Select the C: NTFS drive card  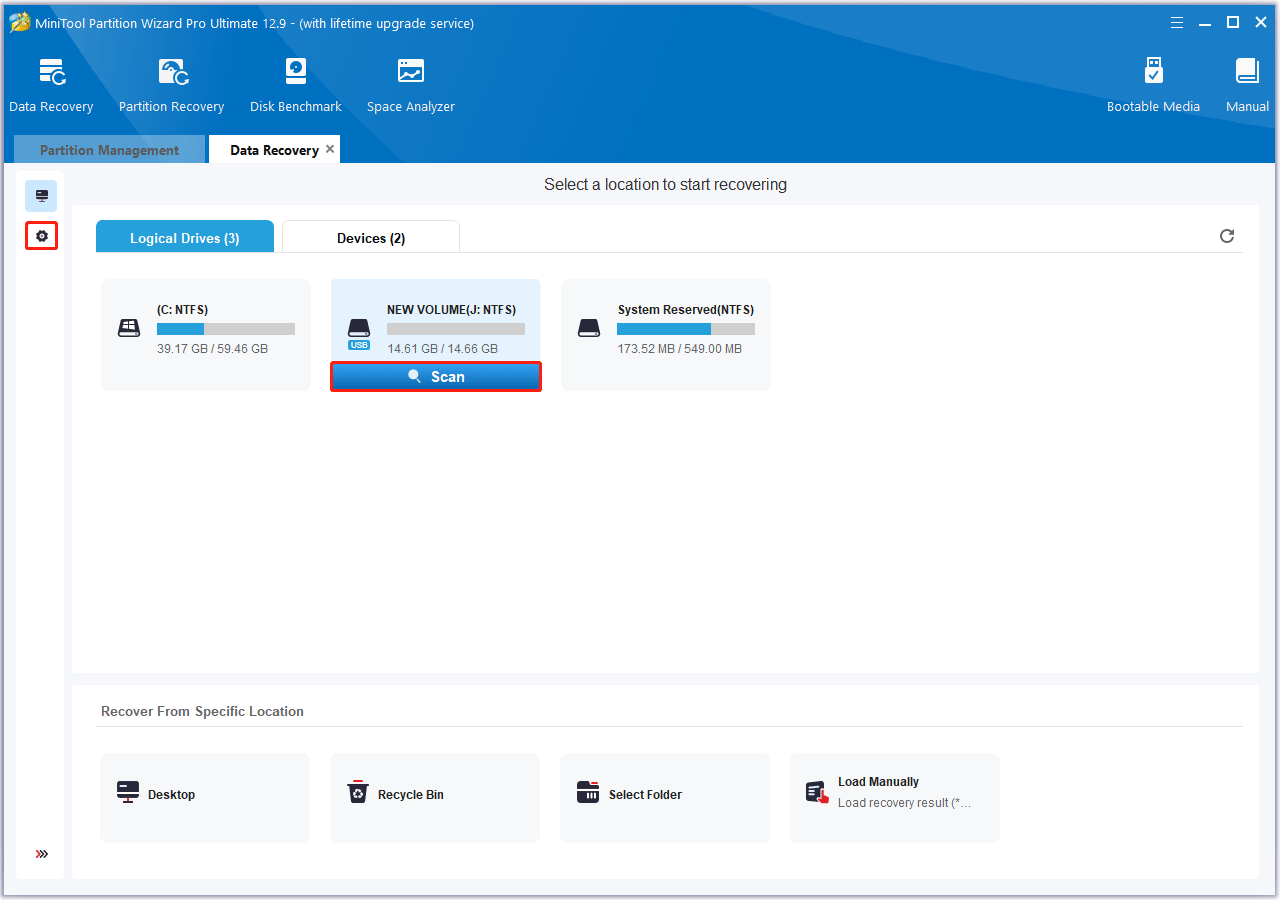[206, 334]
